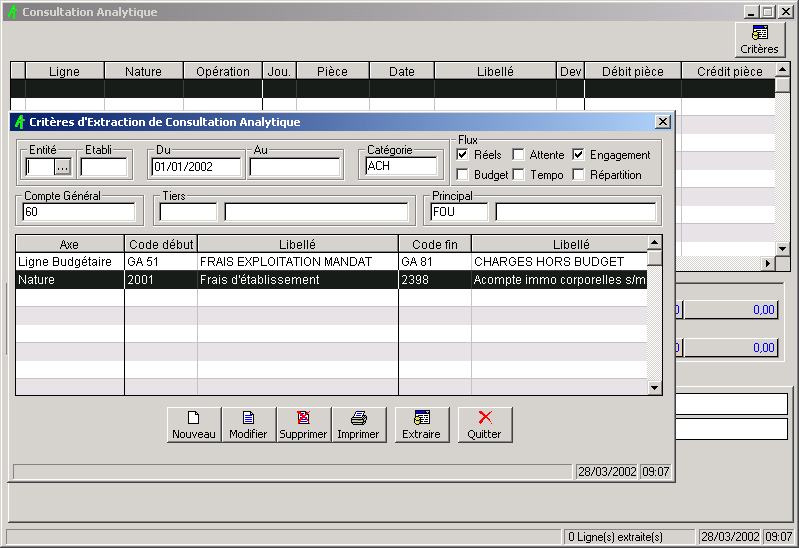Screen dimensions: 799x548
Task: Click the Au date field
Action: tap(295, 167)
